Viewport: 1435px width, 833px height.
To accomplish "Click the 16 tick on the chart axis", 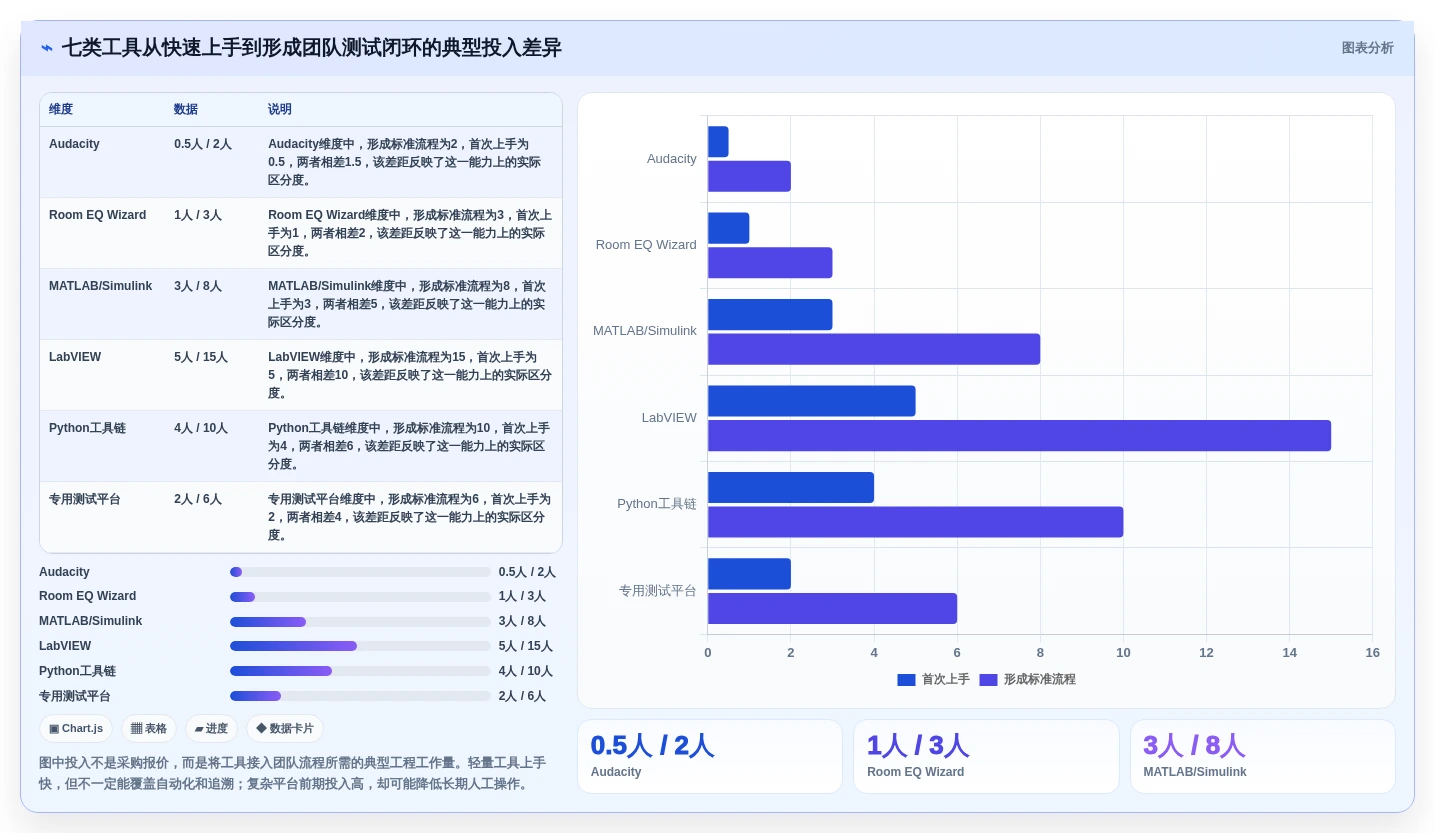I will 1372,653.
